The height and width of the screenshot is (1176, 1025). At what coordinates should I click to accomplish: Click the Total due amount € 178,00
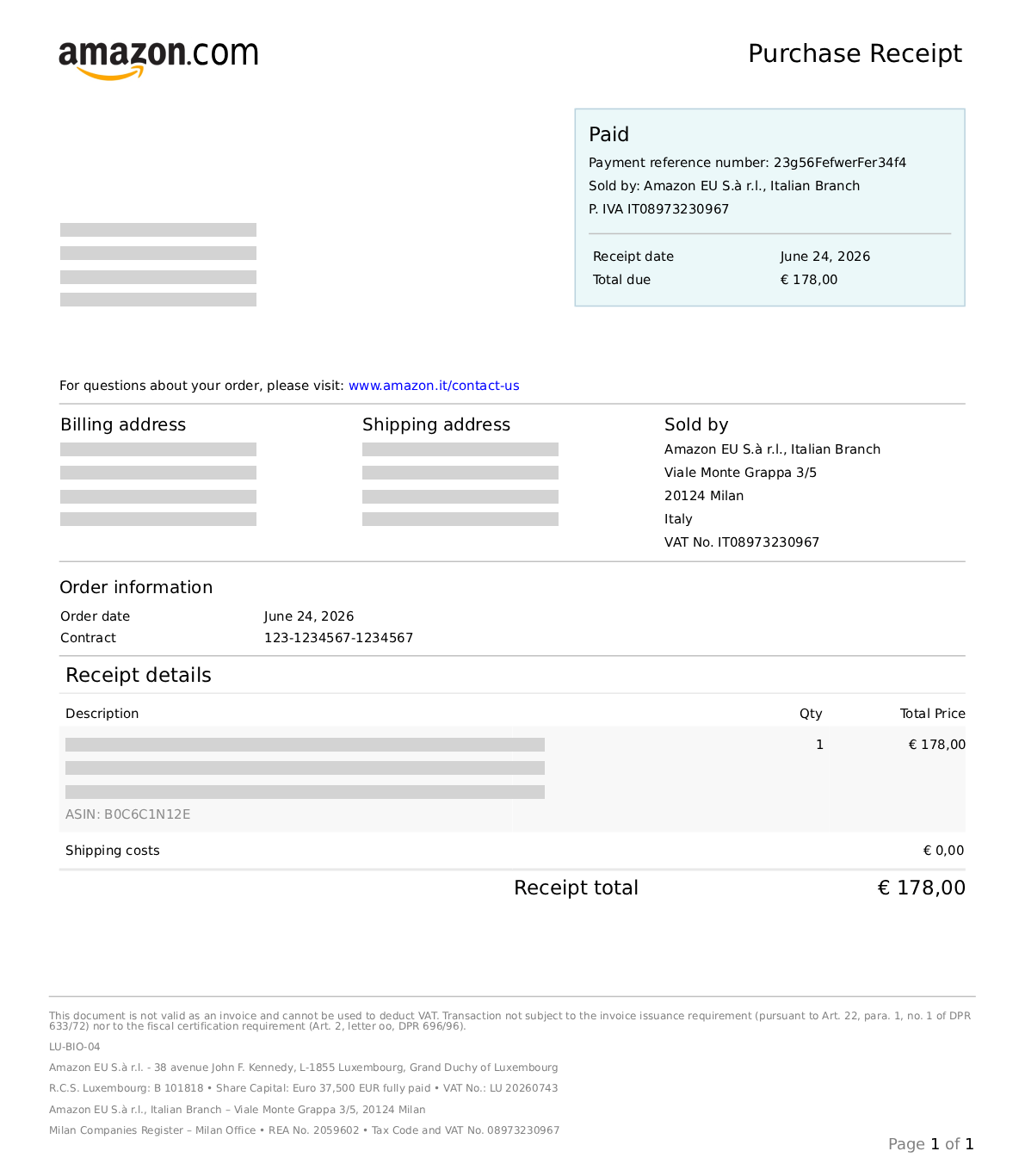[x=808, y=280]
